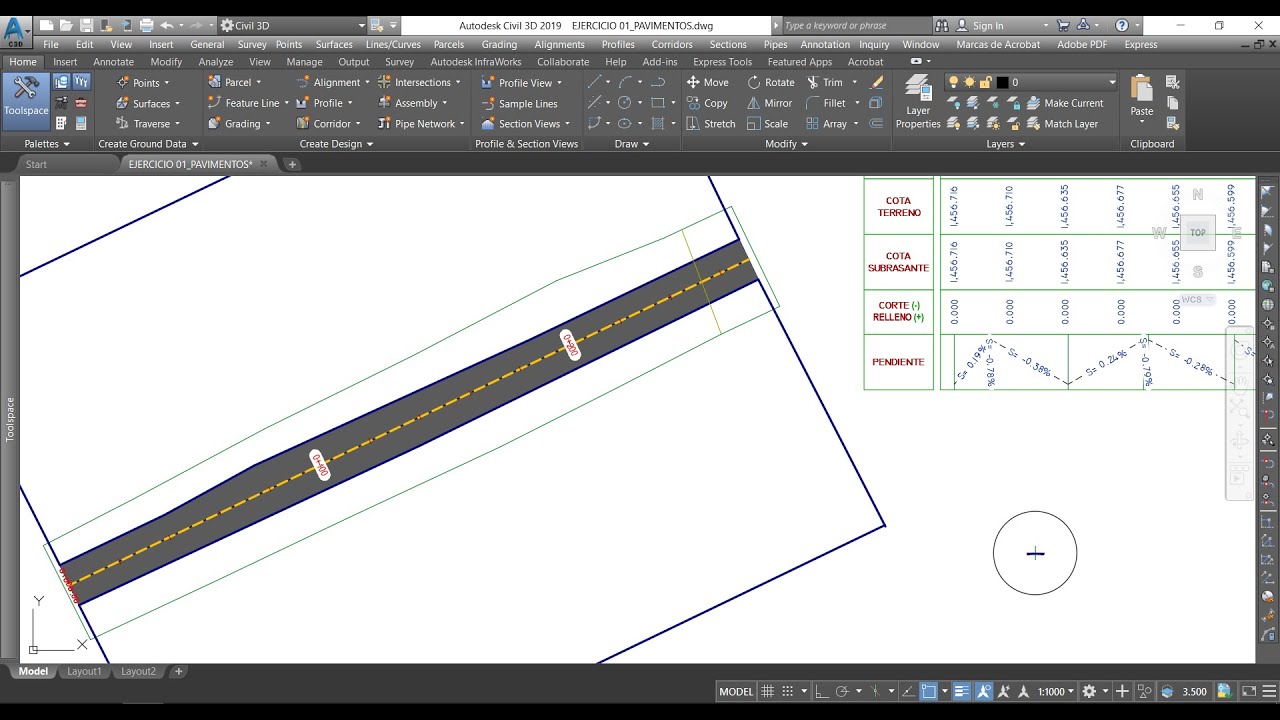This screenshot has height=720, width=1280.
Task: Click the Move tool icon
Action: point(693,82)
